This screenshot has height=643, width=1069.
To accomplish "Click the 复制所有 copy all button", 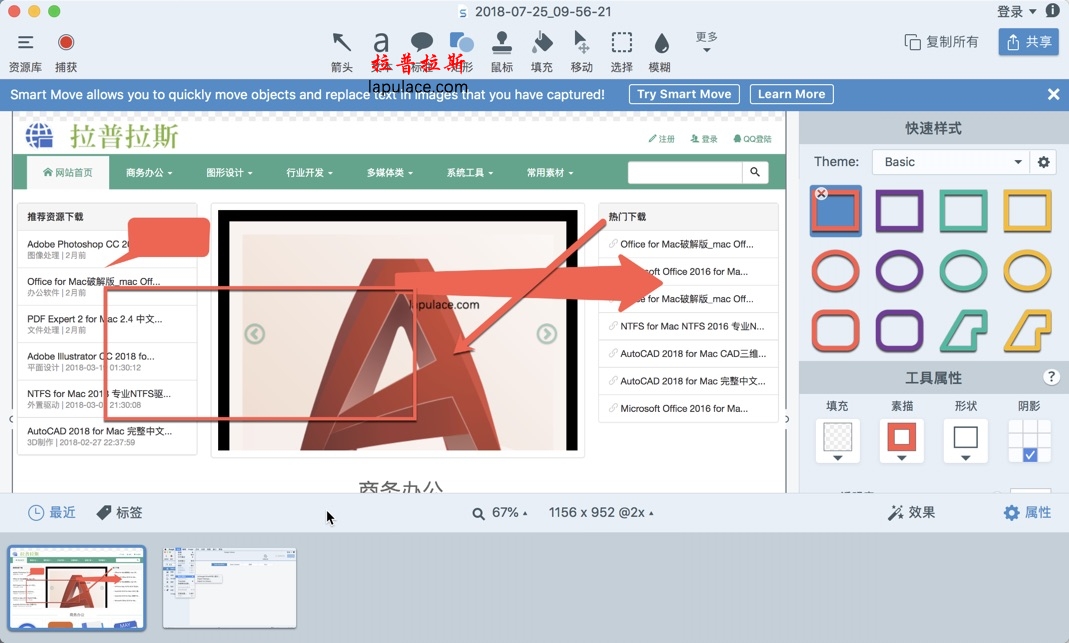I will tap(941, 42).
